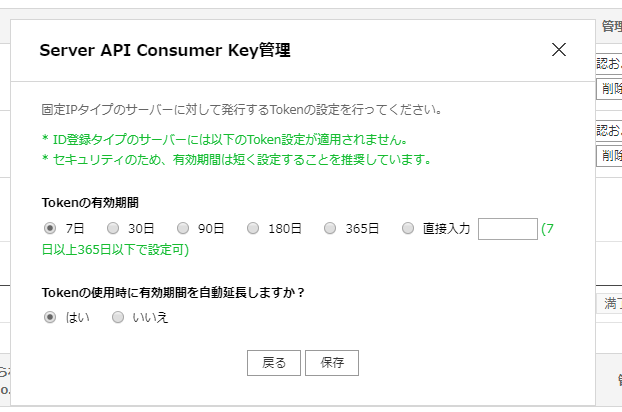Close the Server API Consumer Key dialog

coord(559,49)
